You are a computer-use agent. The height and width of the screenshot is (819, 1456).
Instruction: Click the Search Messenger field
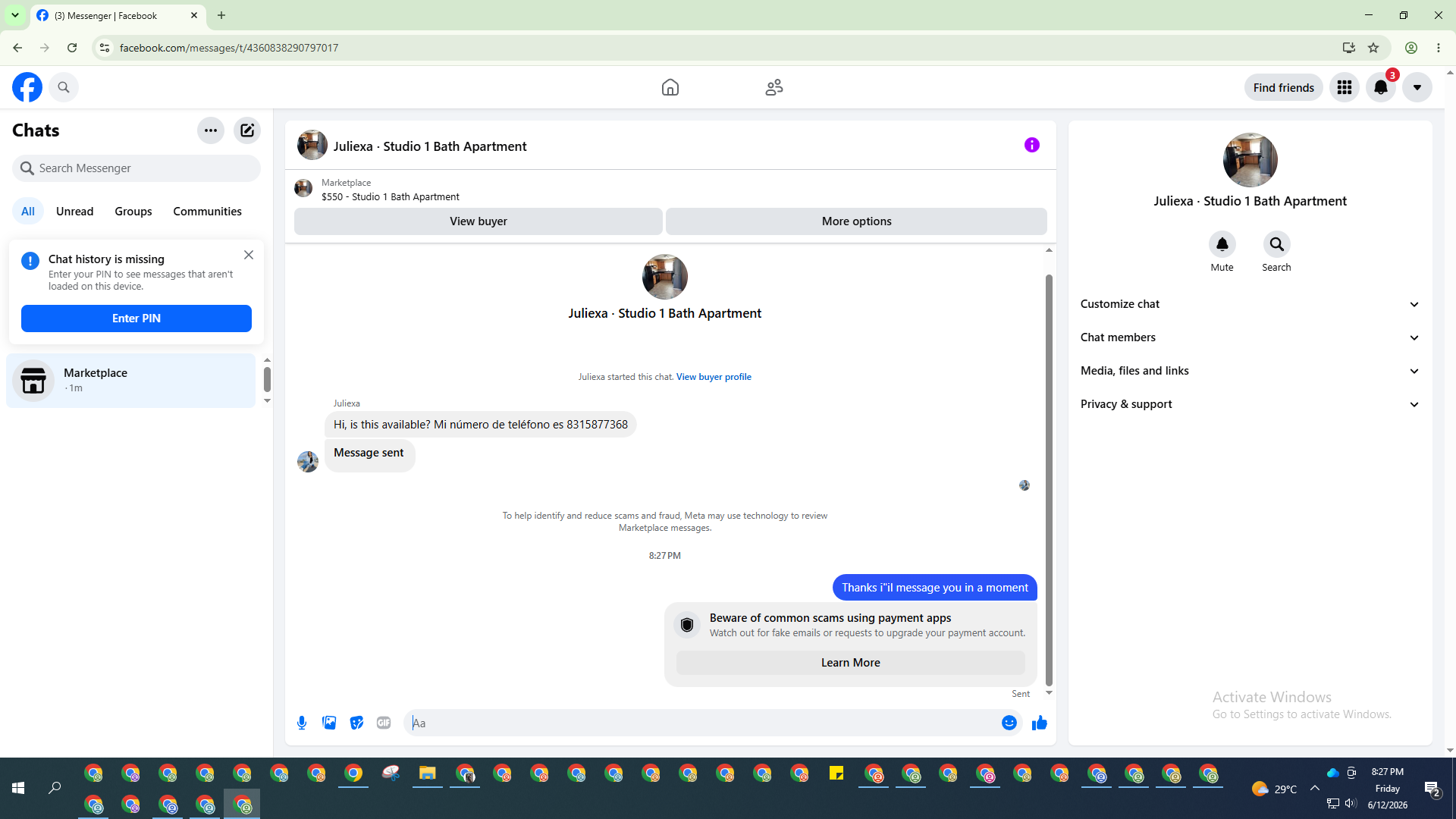click(136, 168)
